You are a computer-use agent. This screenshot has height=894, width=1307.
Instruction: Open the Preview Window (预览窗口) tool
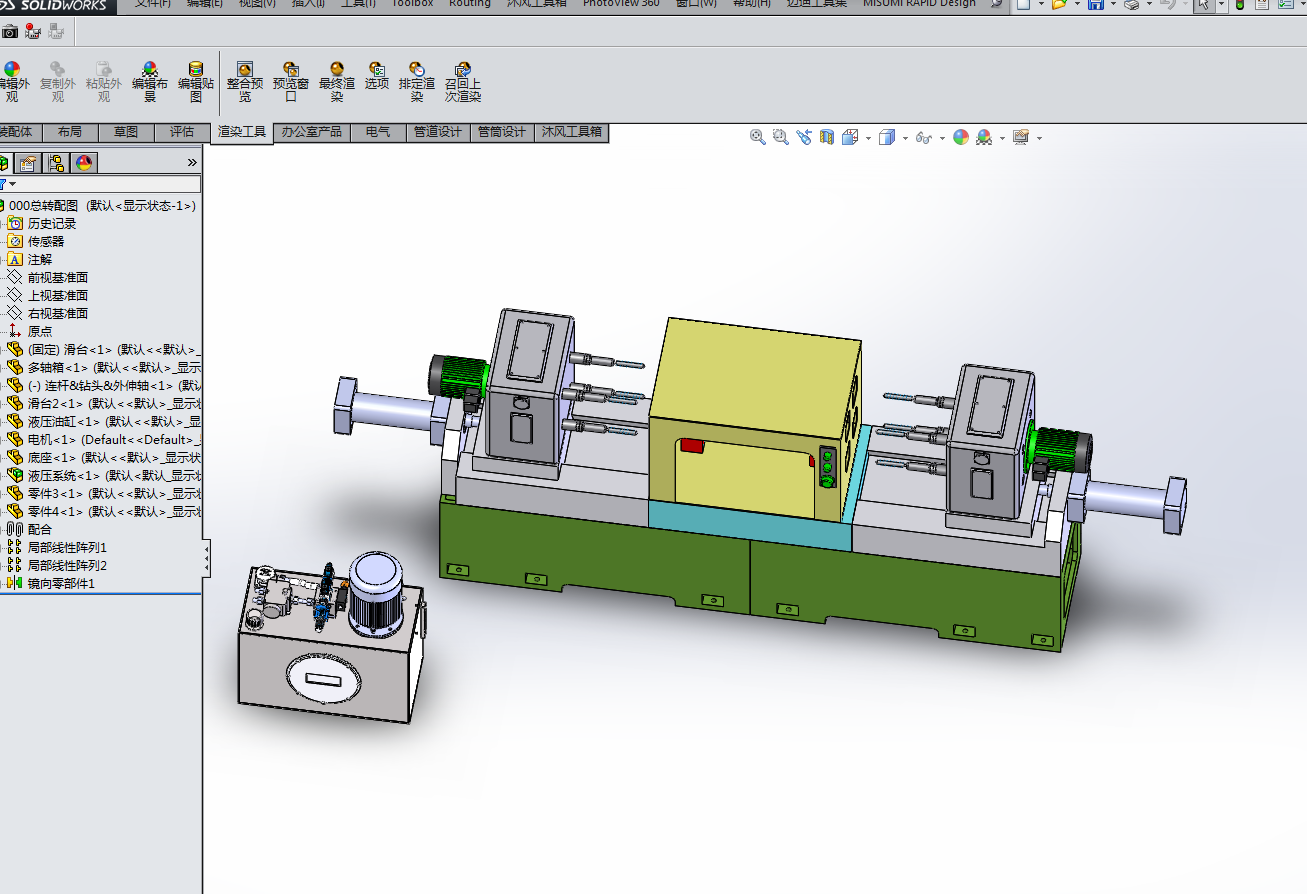[x=291, y=81]
